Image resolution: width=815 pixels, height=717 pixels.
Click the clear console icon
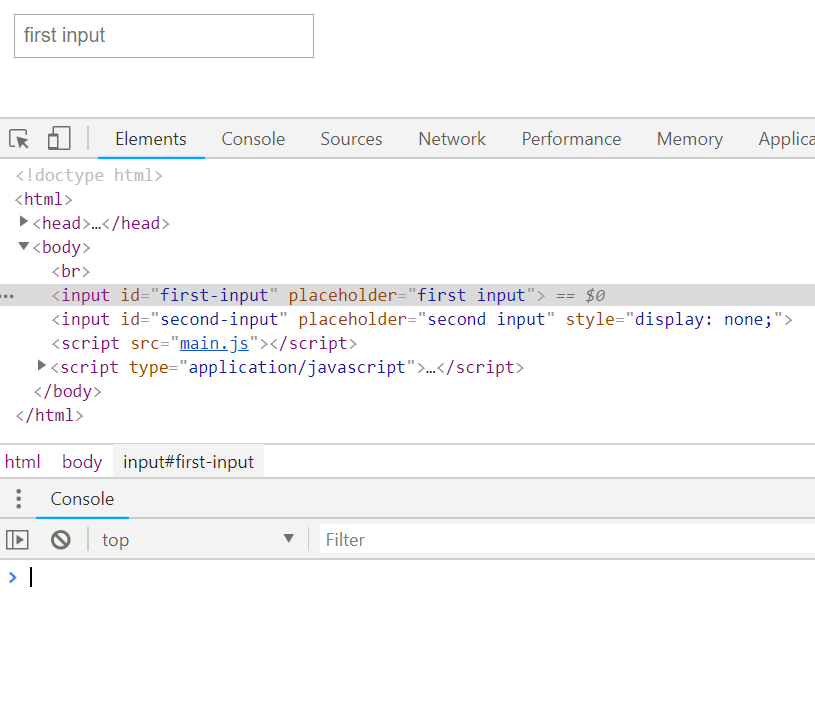[61, 540]
